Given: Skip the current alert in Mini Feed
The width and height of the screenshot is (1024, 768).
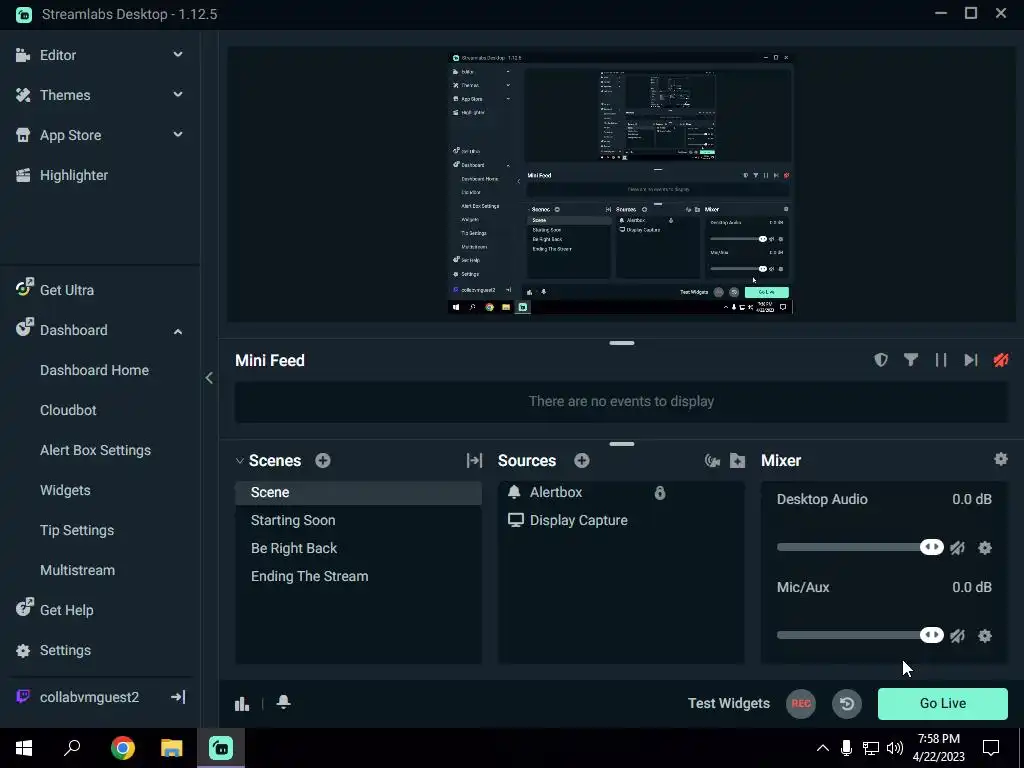Looking at the screenshot, I should tap(971, 360).
